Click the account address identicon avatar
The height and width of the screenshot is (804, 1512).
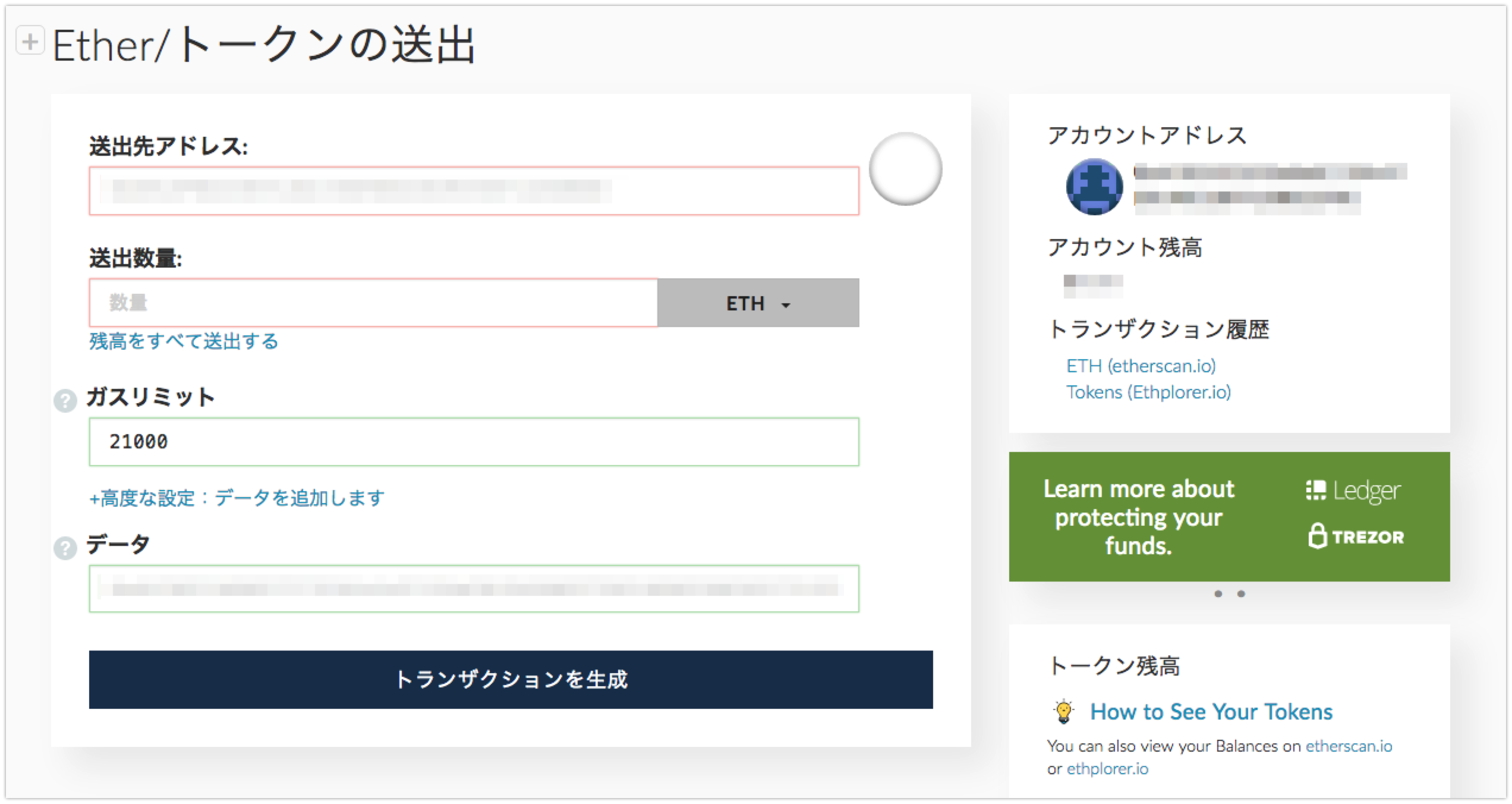click(x=1094, y=187)
